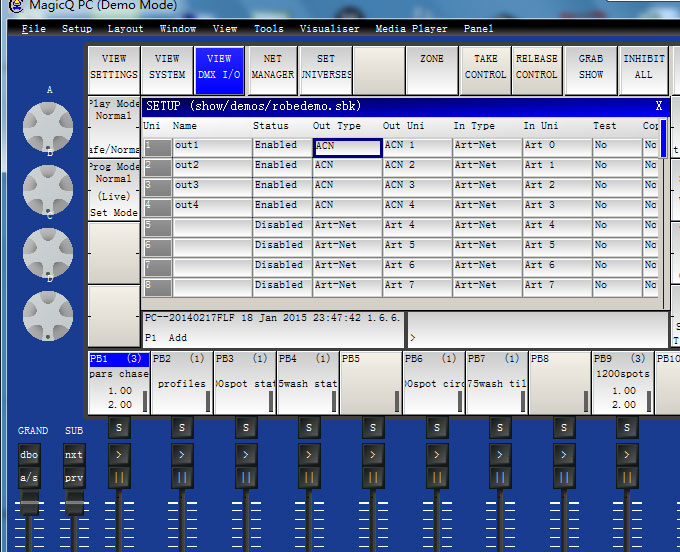Select empty playback PB5
The width and height of the screenshot is (680, 552).
tap(371, 382)
